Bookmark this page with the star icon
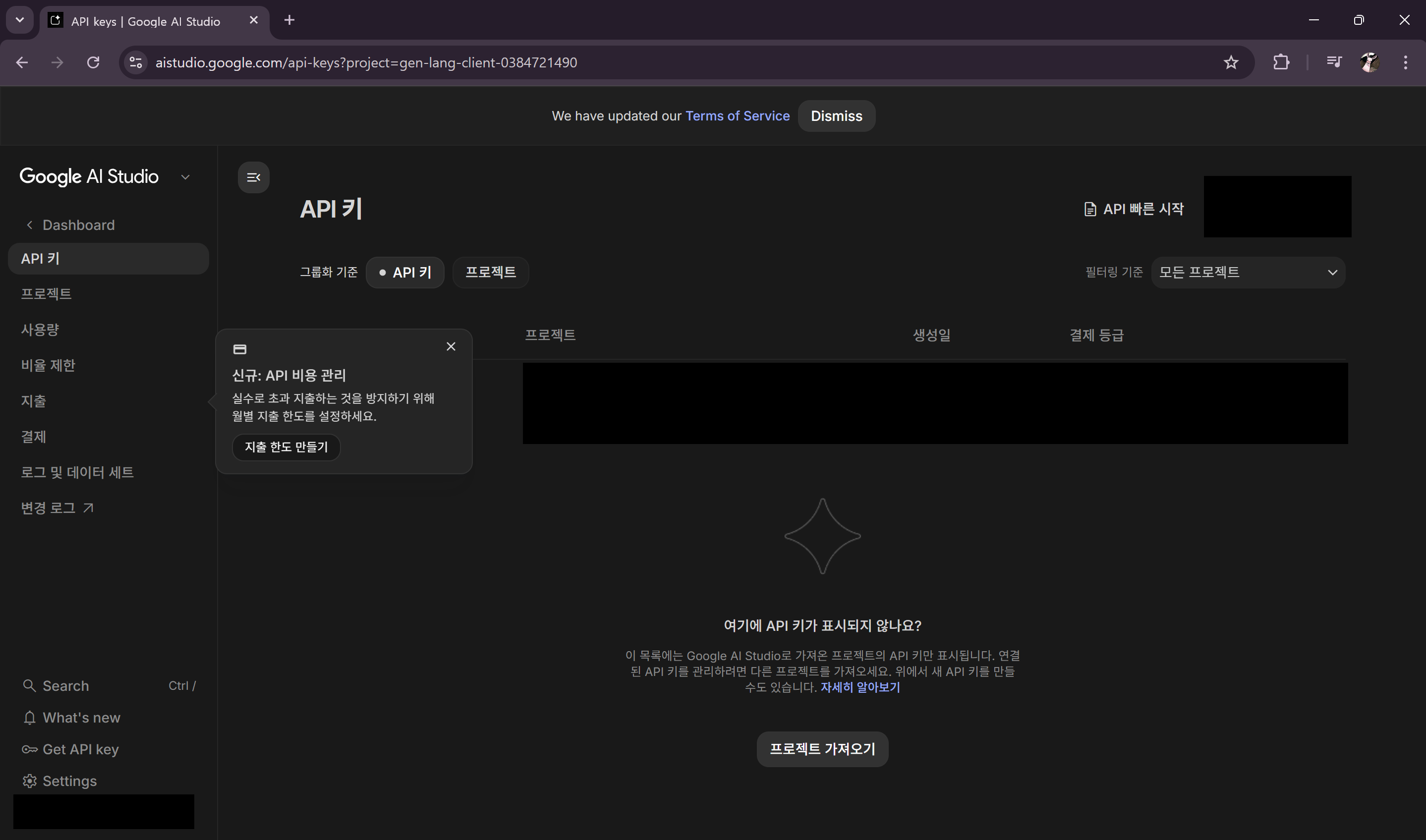The image size is (1426, 840). [x=1231, y=62]
